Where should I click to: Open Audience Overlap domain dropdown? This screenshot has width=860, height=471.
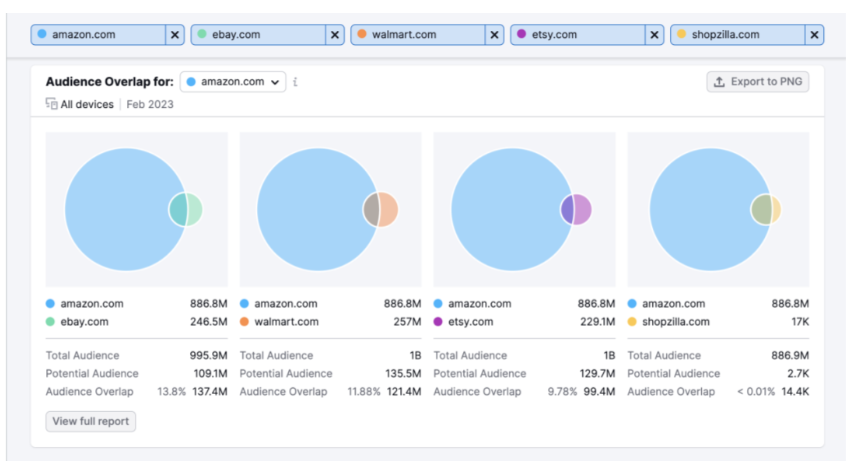pos(233,82)
